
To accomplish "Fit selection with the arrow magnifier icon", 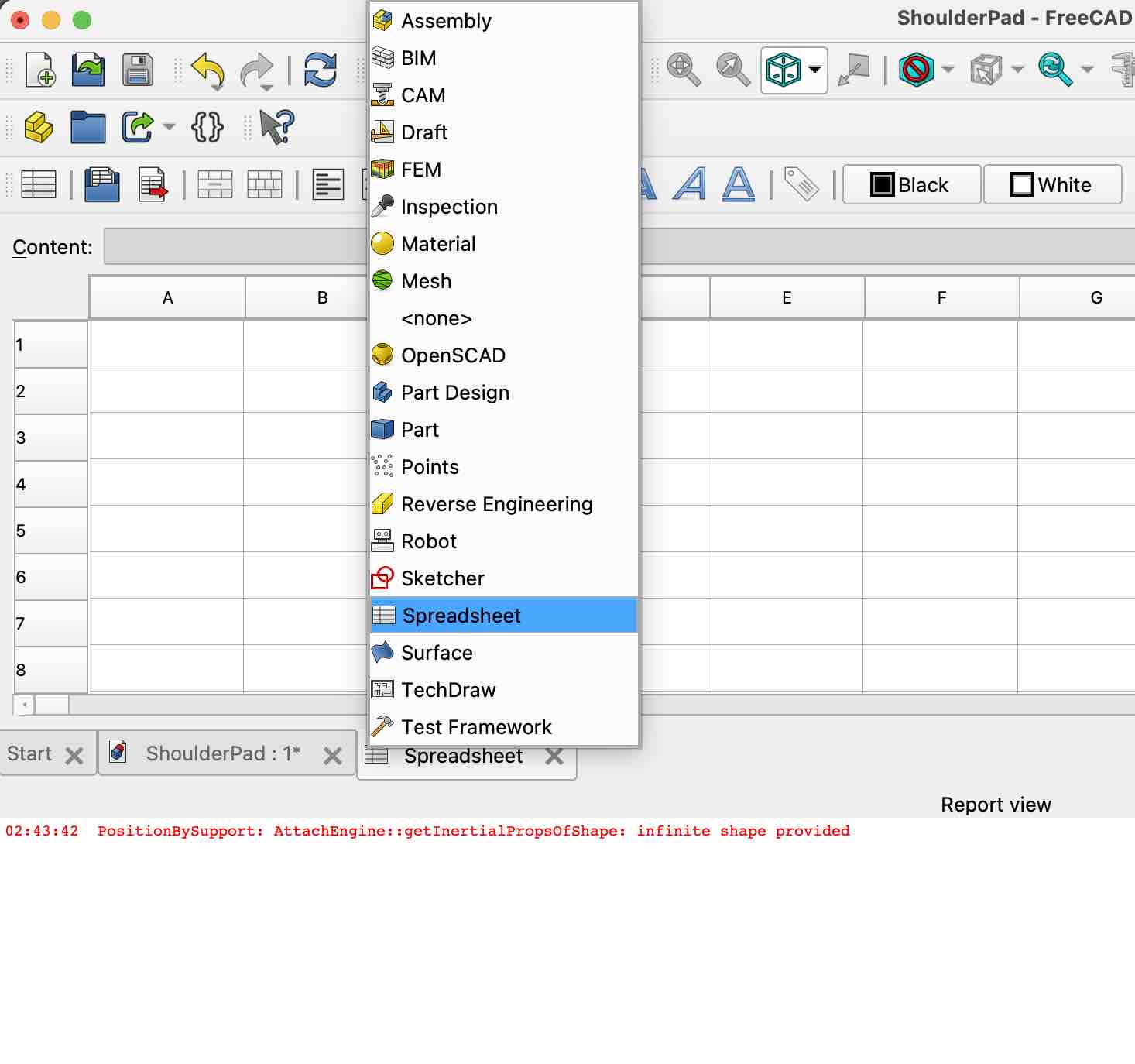I will click(x=732, y=70).
